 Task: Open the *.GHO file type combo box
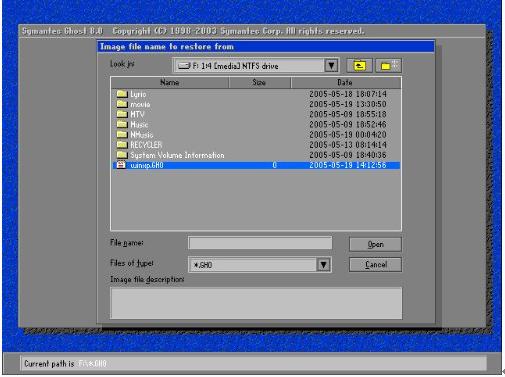point(260,265)
